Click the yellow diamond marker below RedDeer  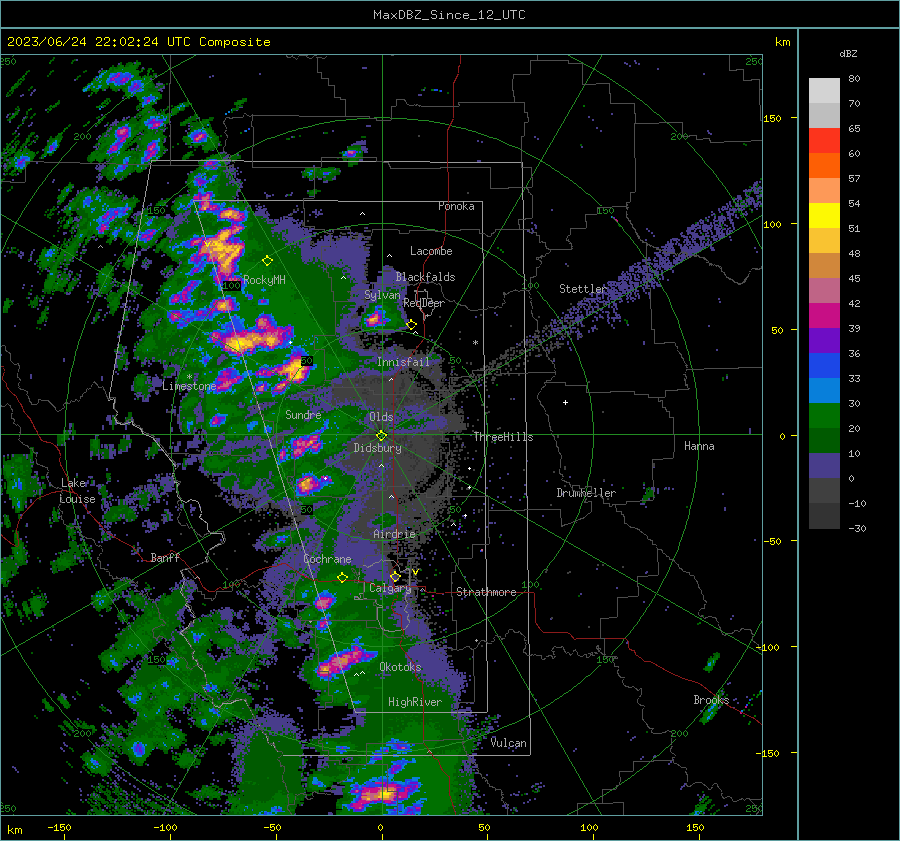(412, 325)
